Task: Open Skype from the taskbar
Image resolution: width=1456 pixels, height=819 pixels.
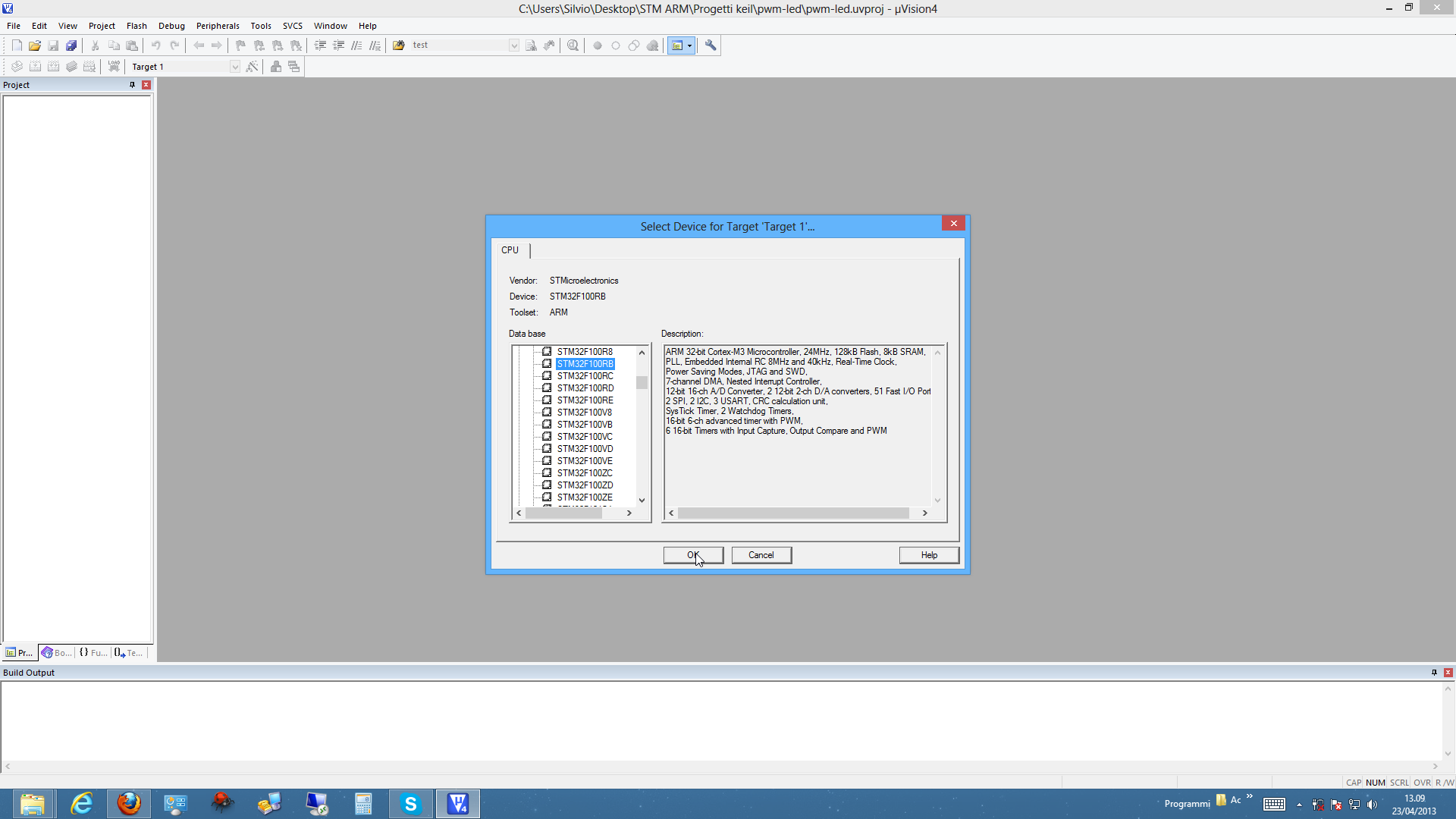Action: click(x=410, y=804)
